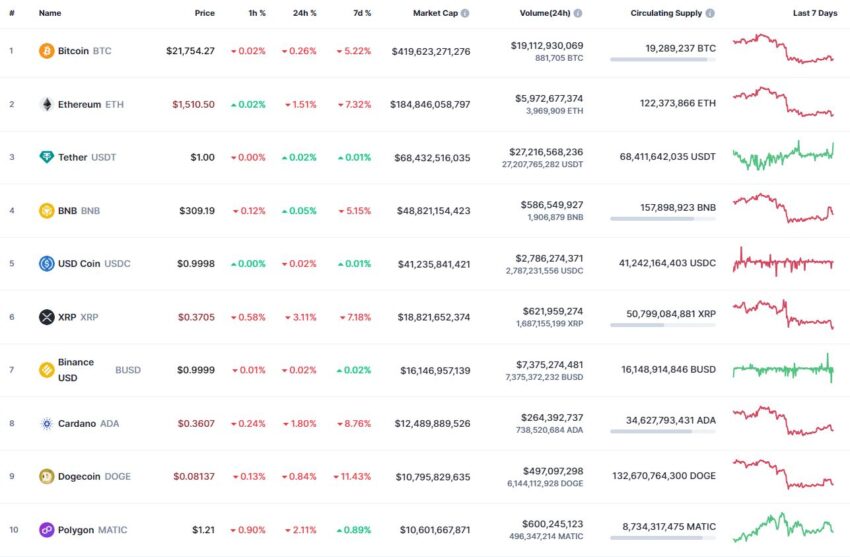The image size is (850, 557).
Task: Sort by the 24h % column header
Action: (304, 14)
